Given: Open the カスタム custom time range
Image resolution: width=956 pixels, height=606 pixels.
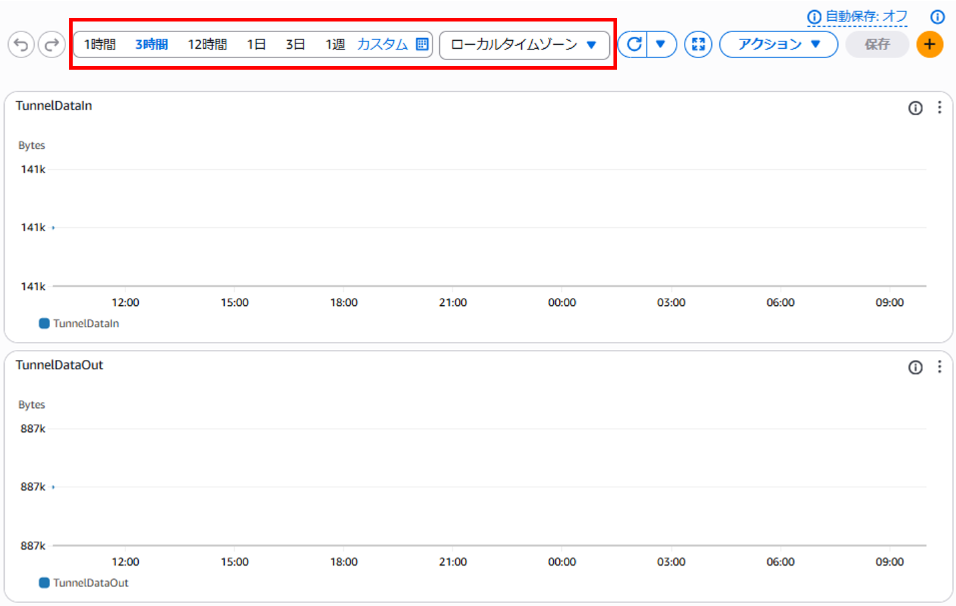Looking at the screenshot, I should (x=382, y=45).
